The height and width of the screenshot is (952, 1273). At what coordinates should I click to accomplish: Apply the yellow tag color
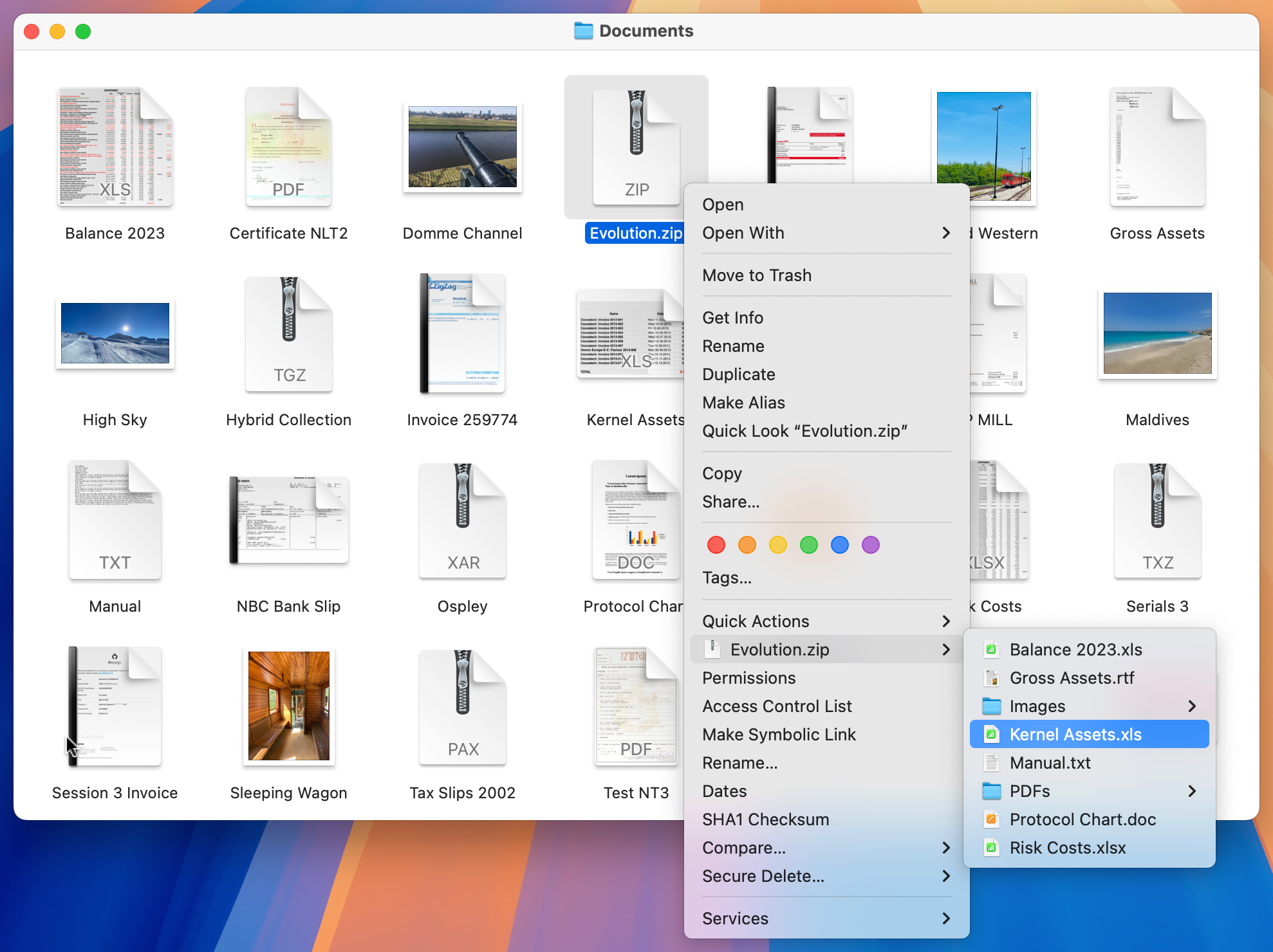pyautogui.click(x=778, y=545)
